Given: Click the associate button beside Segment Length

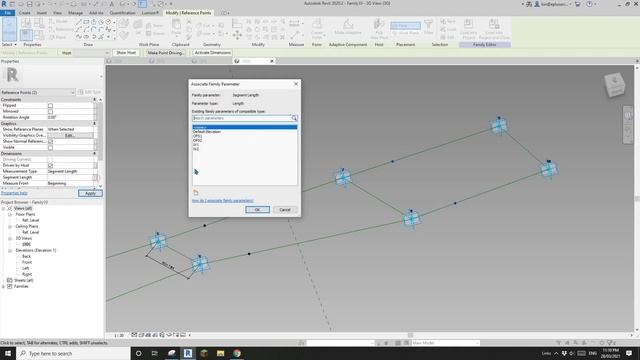Looking at the screenshot, I should coord(96,178).
